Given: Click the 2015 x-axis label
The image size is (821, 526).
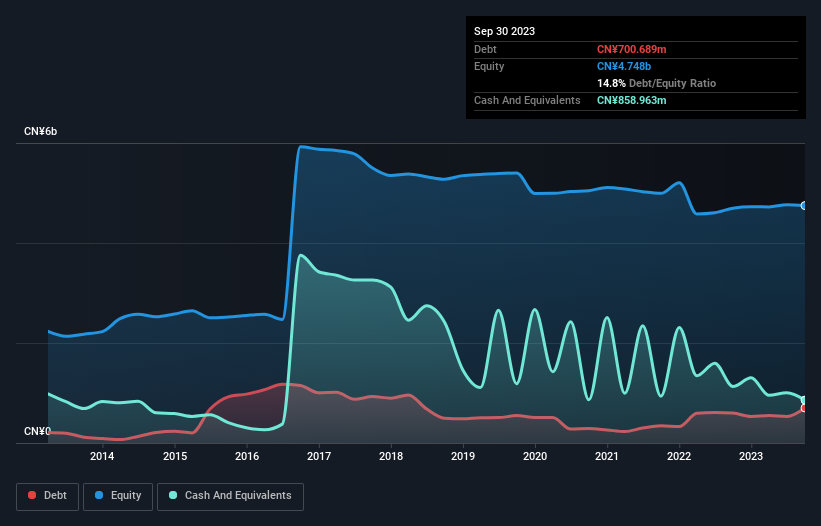Looking at the screenshot, I should coord(175,456).
